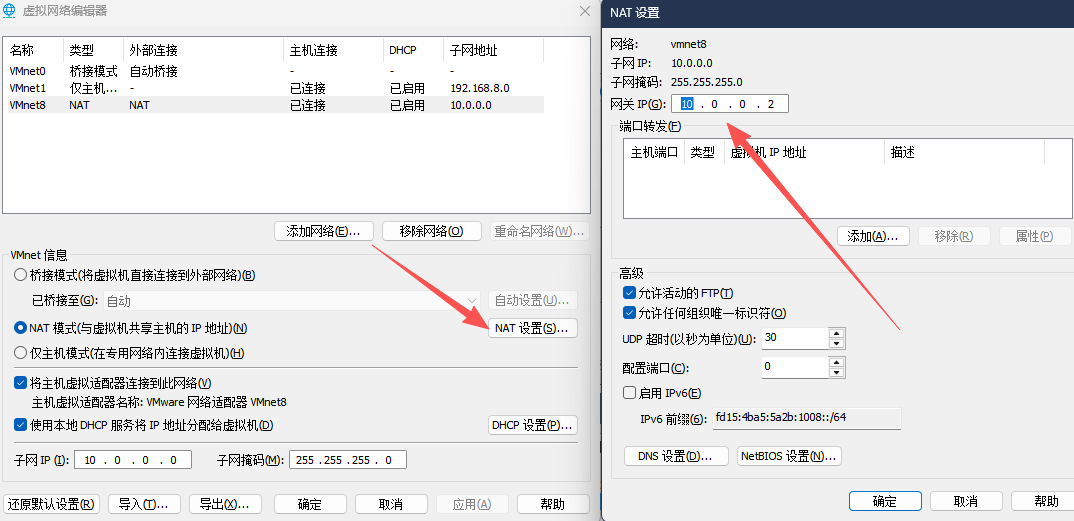Enable the 启用 IPv6 checkbox
This screenshot has height=521, width=1074.
tap(629, 393)
